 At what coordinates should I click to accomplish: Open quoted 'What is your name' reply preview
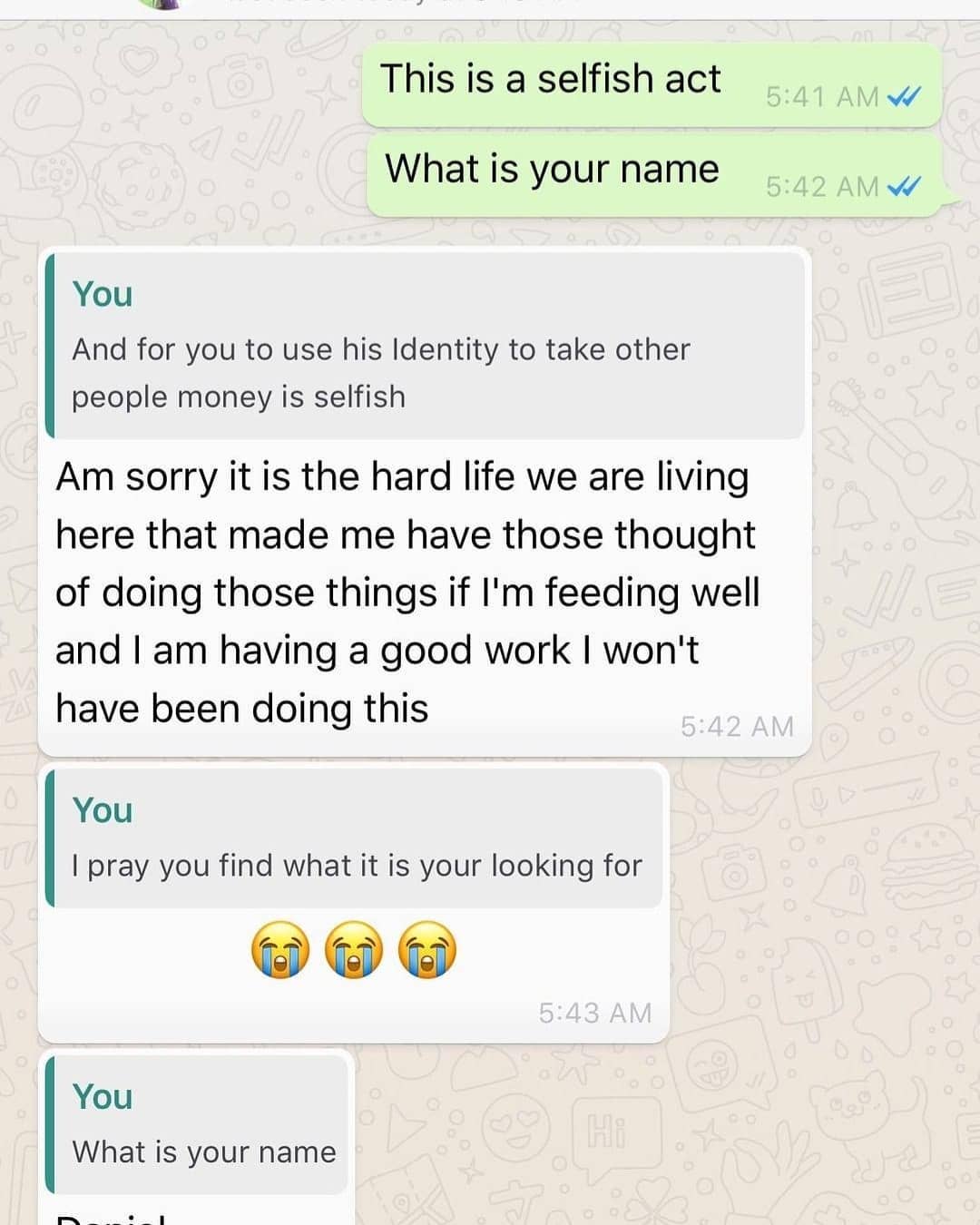pos(197,1124)
